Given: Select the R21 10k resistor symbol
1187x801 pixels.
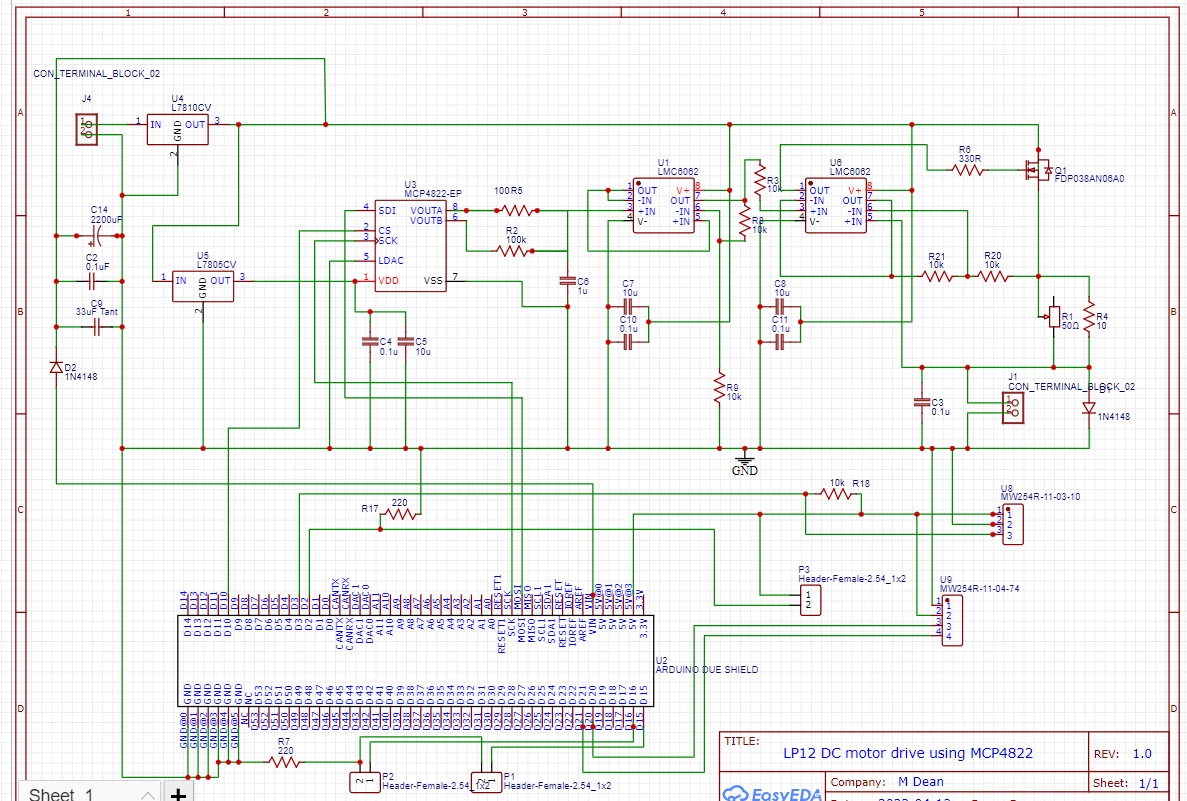Looking at the screenshot, I should [x=937, y=276].
